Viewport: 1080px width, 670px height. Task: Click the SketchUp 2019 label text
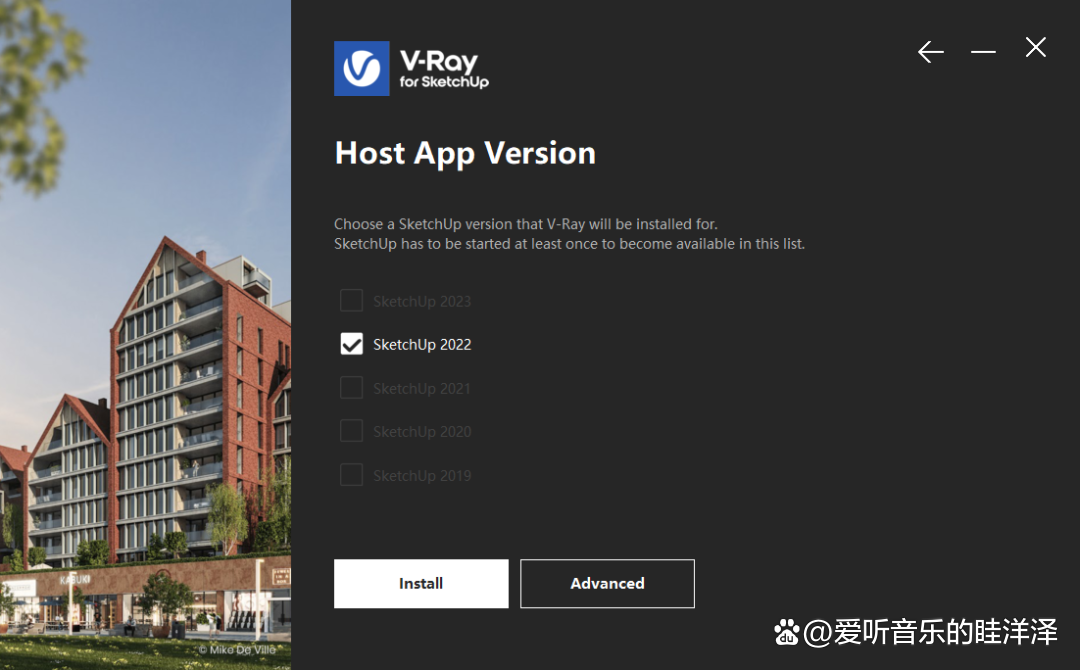(x=422, y=476)
